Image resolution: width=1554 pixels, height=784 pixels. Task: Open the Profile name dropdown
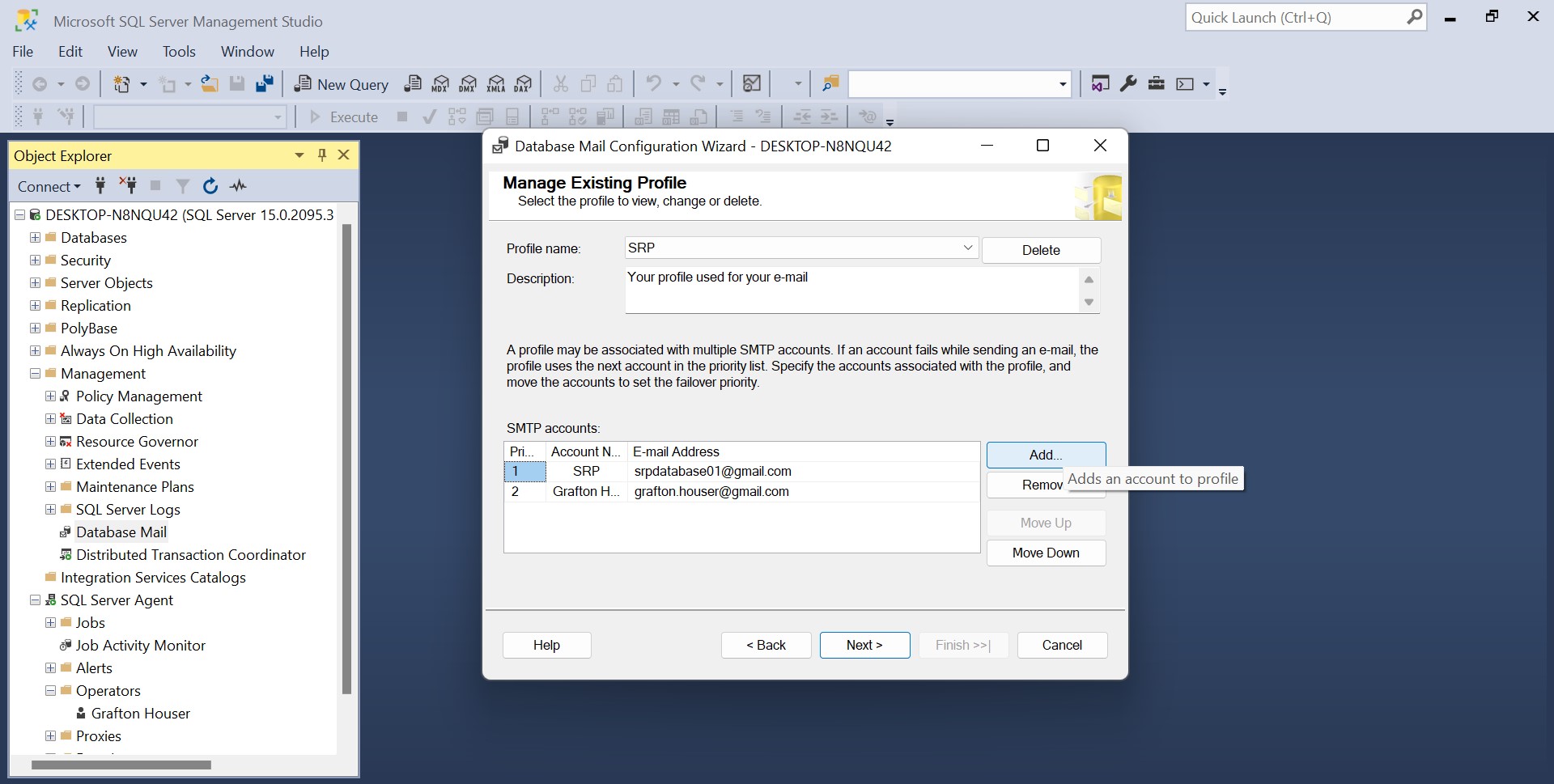coord(967,248)
